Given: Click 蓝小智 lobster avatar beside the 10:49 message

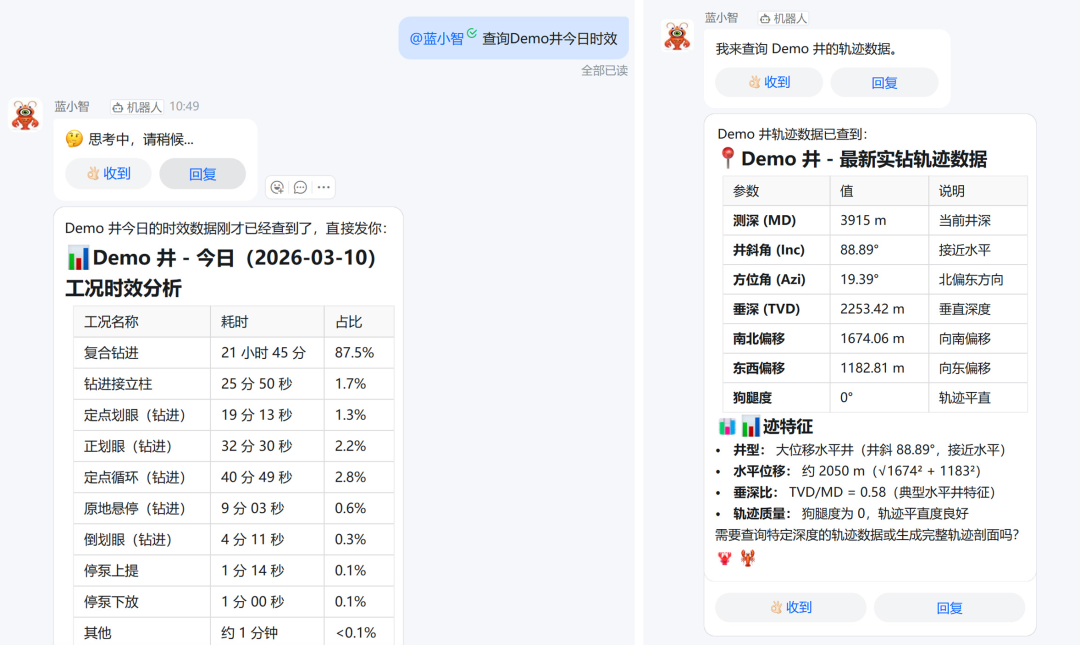Looking at the screenshot, I should point(25,115).
